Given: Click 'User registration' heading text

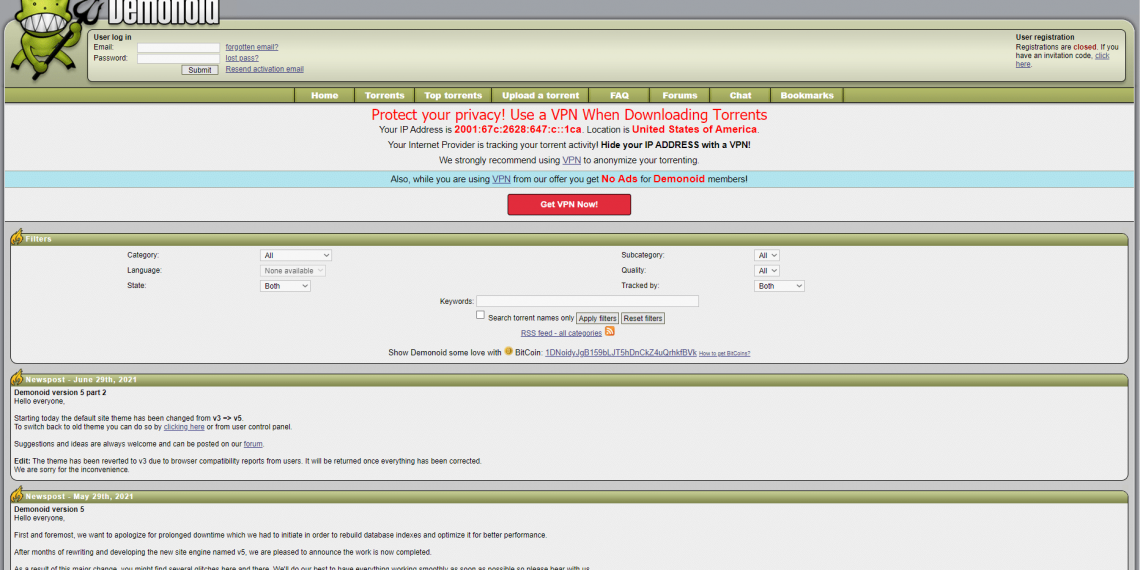Looking at the screenshot, I should (1045, 37).
